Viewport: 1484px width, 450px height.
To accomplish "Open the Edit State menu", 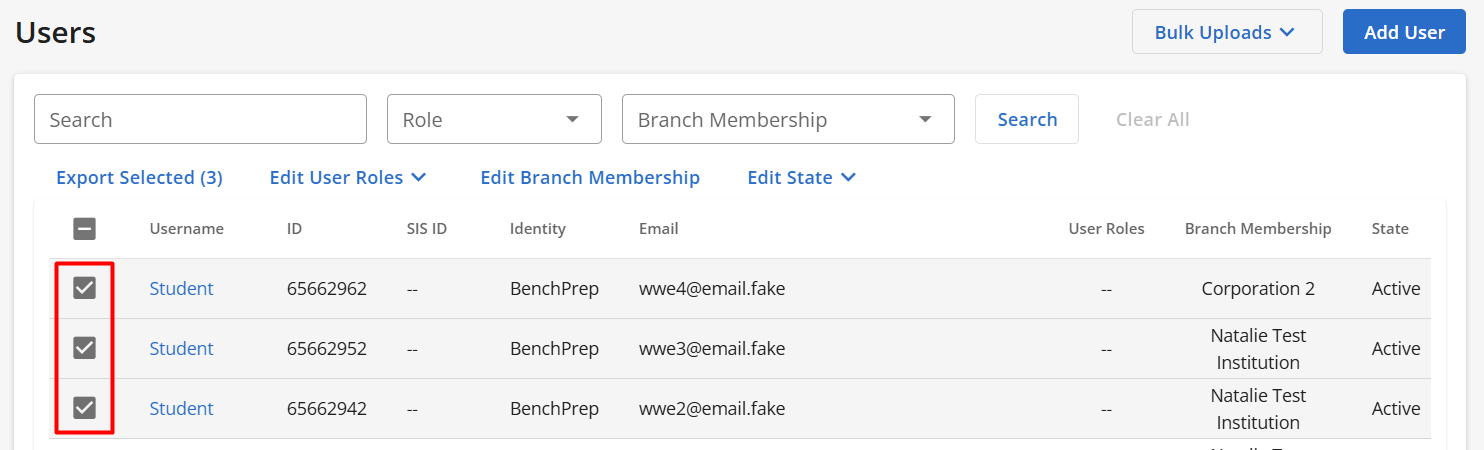I will pos(802,177).
